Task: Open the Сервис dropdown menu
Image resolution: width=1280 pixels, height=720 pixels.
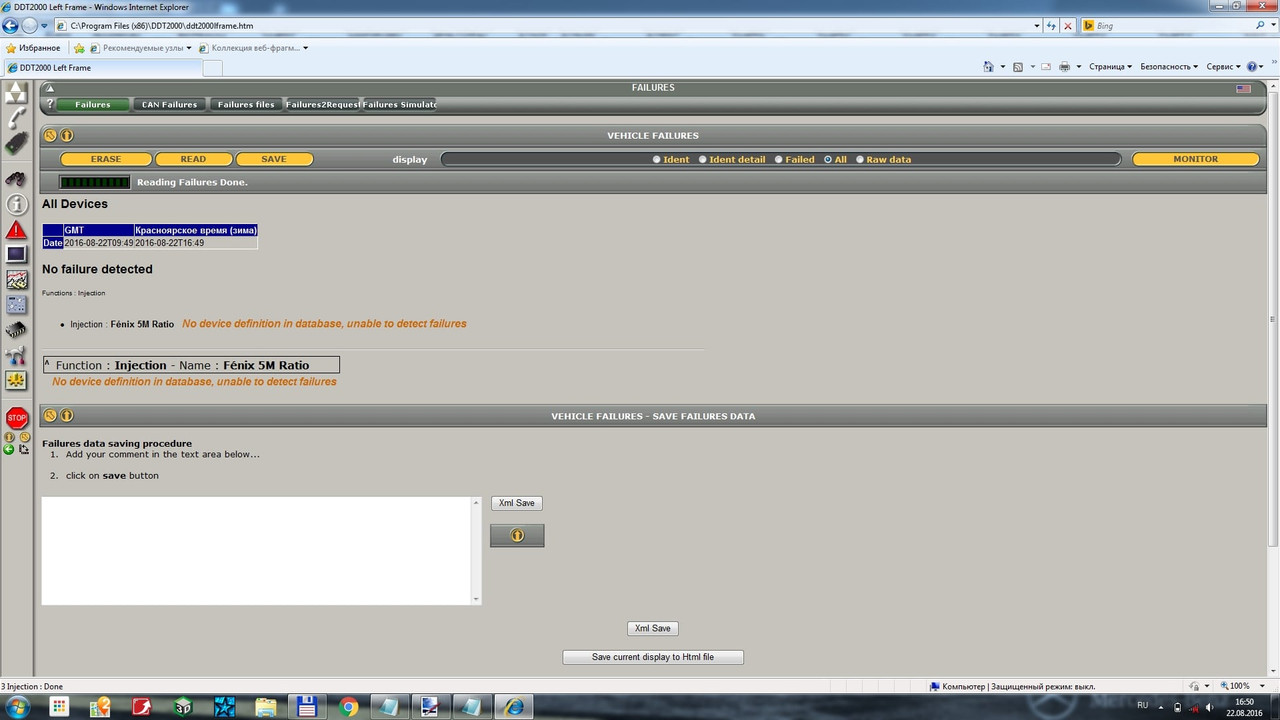Action: tap(1223, 67)
